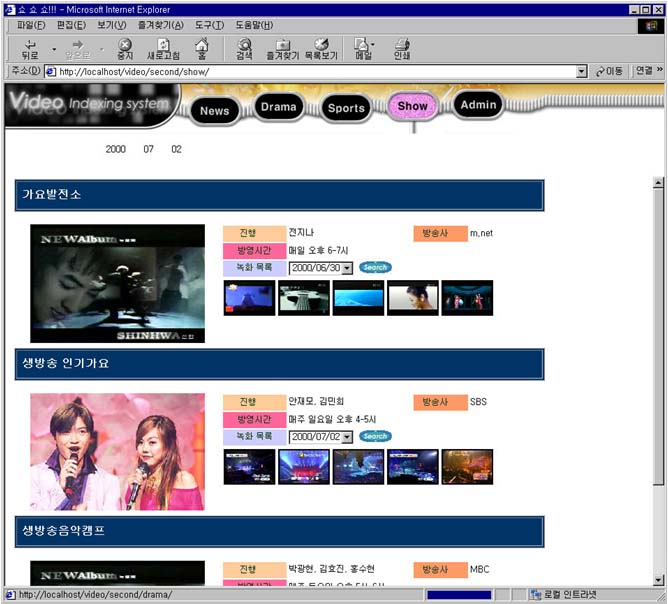The width and height of the screenshot is (668, 604).
Task: Open the 파일(F) menu
Action: (30, 24)
